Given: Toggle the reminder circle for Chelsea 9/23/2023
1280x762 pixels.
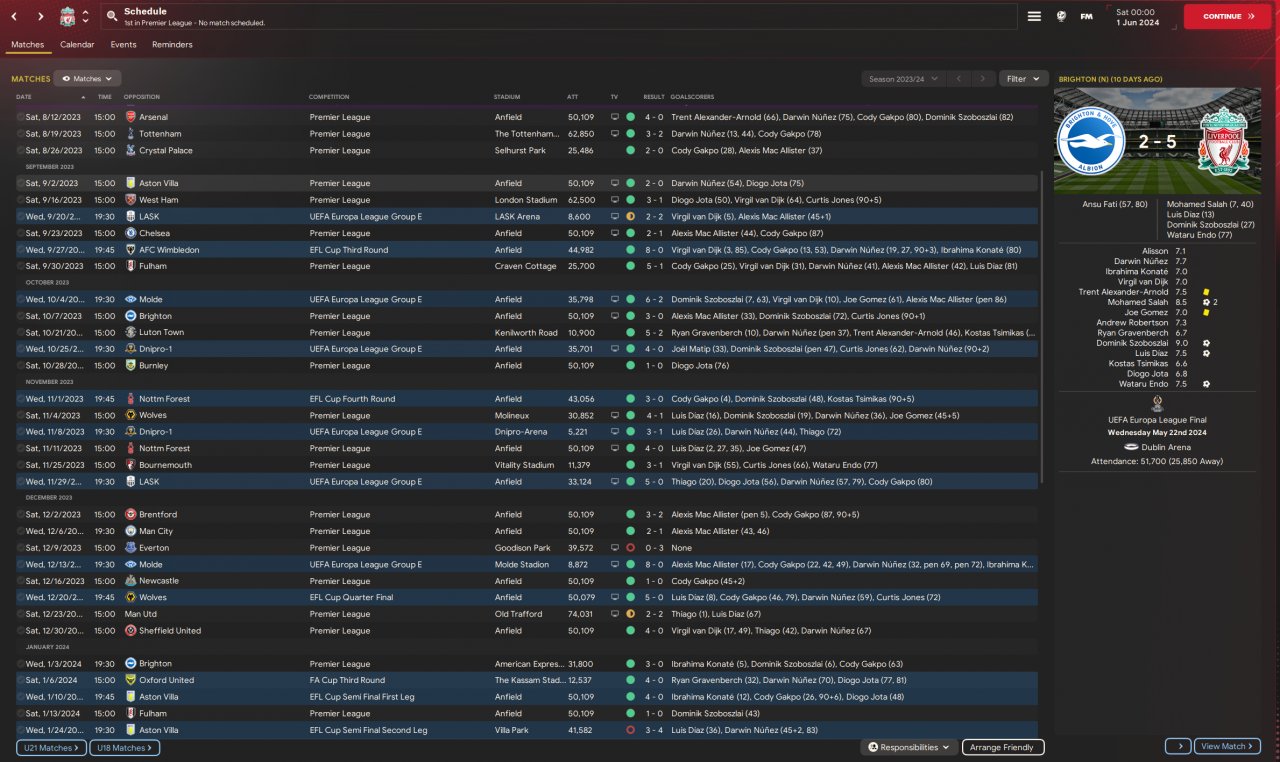Looking at the screenshot, I should click(20, 233).
